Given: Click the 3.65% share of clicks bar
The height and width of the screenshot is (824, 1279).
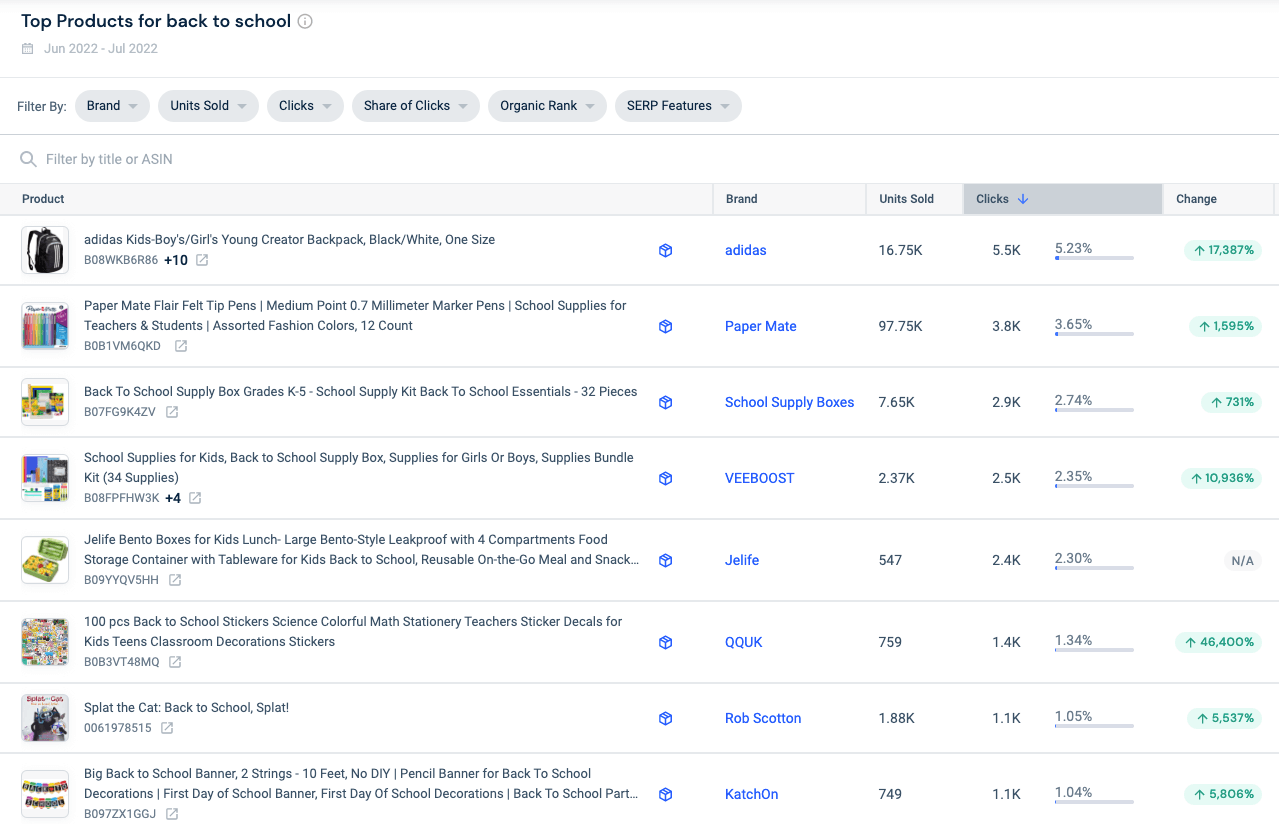Looking at the screenshot, I should (1094, 334).
